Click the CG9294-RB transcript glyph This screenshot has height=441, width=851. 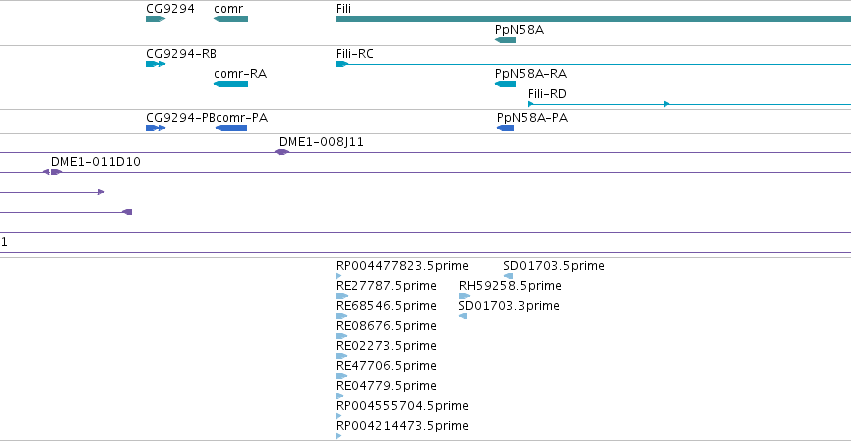pyautogui.click(x=155, y=64)
